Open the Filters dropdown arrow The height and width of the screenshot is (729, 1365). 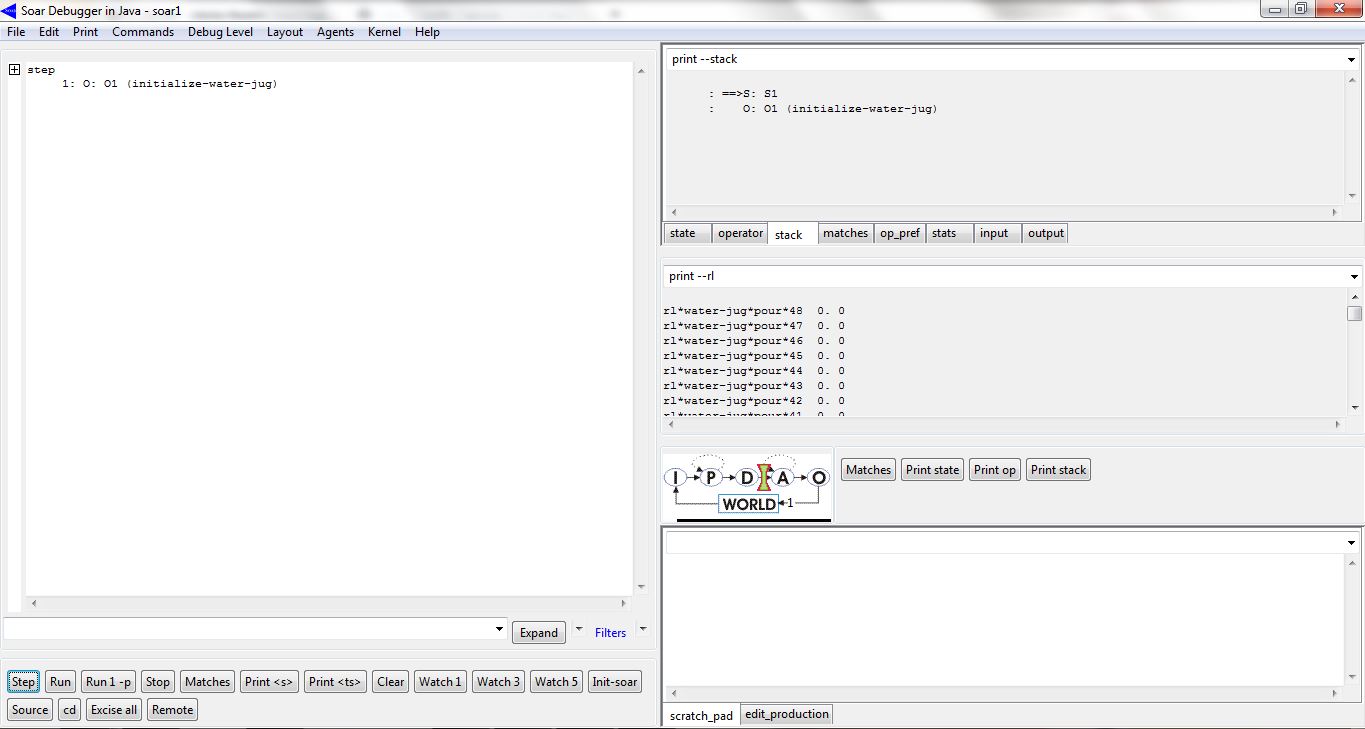(x=643, y=629)
